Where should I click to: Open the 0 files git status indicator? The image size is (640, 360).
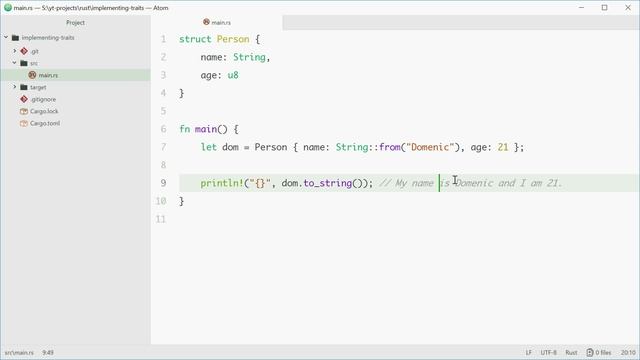599,352
